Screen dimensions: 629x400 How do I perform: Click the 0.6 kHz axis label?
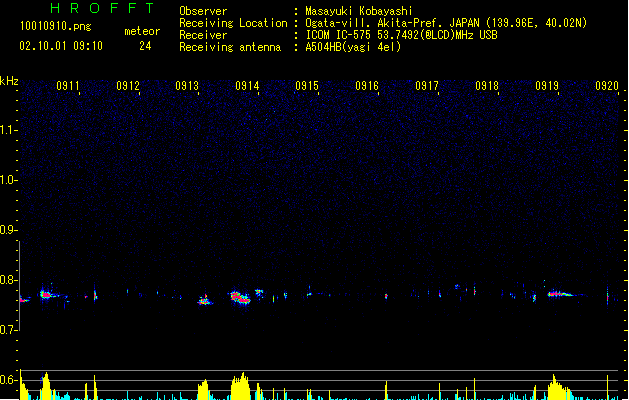pos(8,380)
